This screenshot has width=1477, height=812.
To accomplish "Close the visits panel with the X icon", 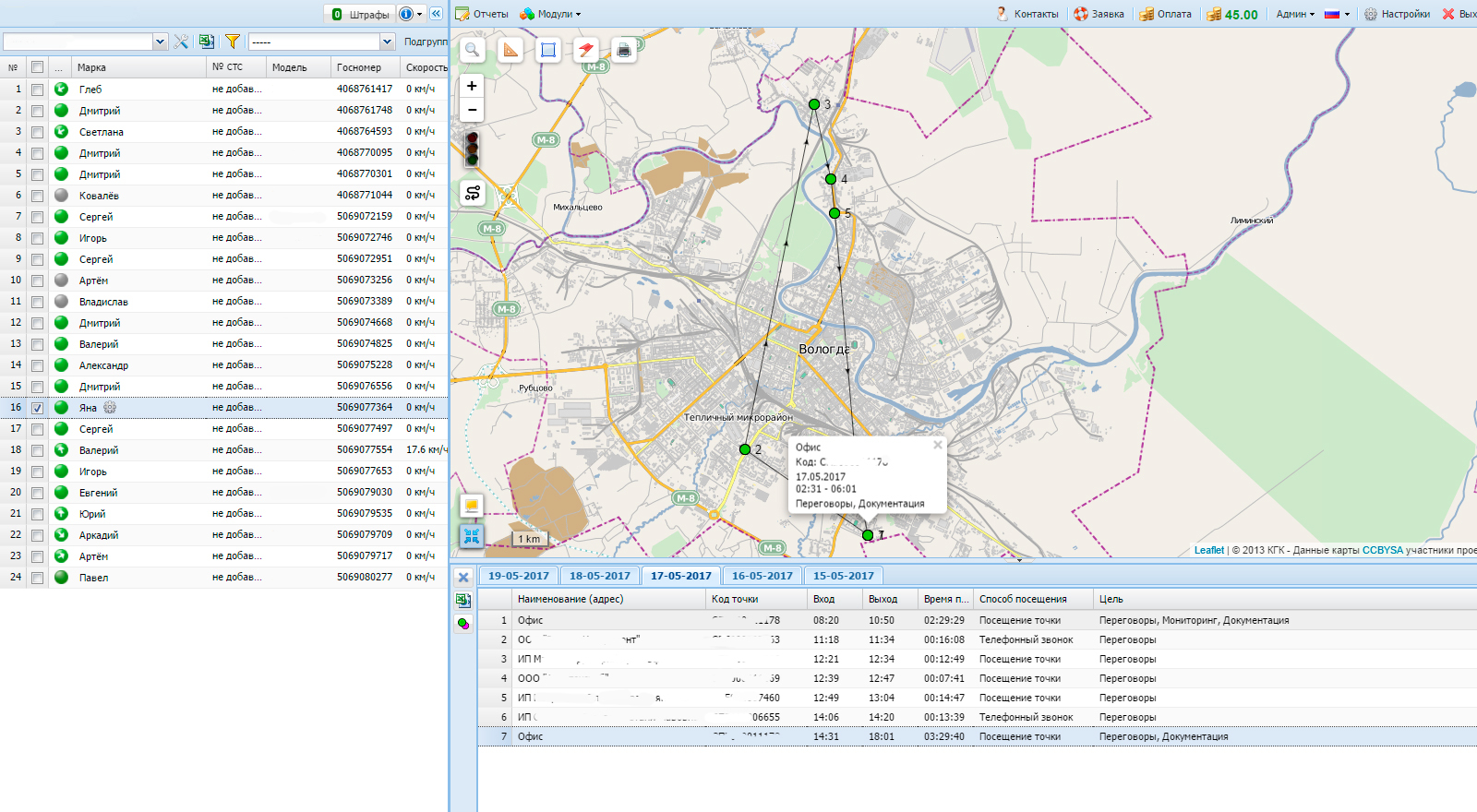I will coord(463,578).
